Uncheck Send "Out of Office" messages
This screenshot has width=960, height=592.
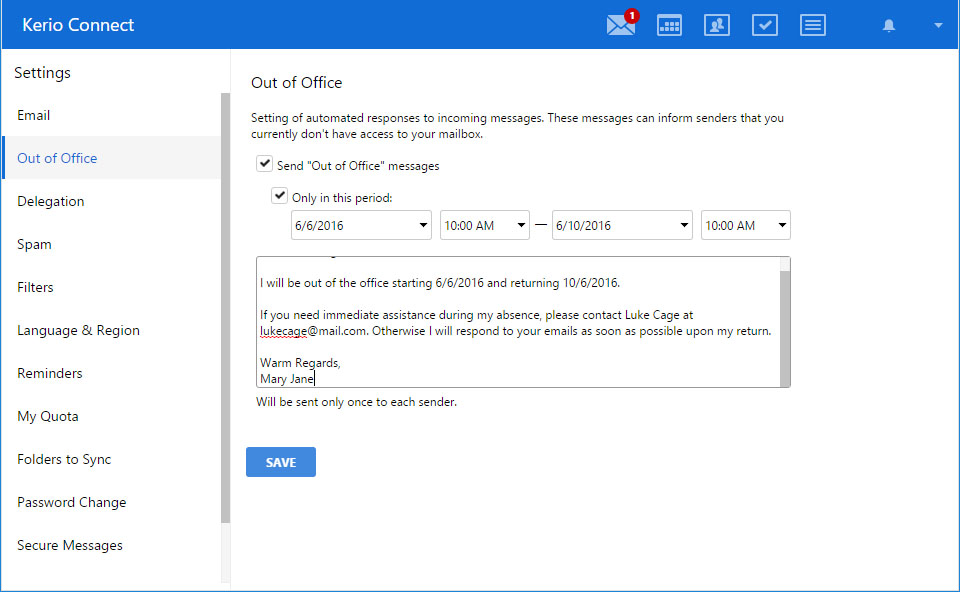point(264,164)
